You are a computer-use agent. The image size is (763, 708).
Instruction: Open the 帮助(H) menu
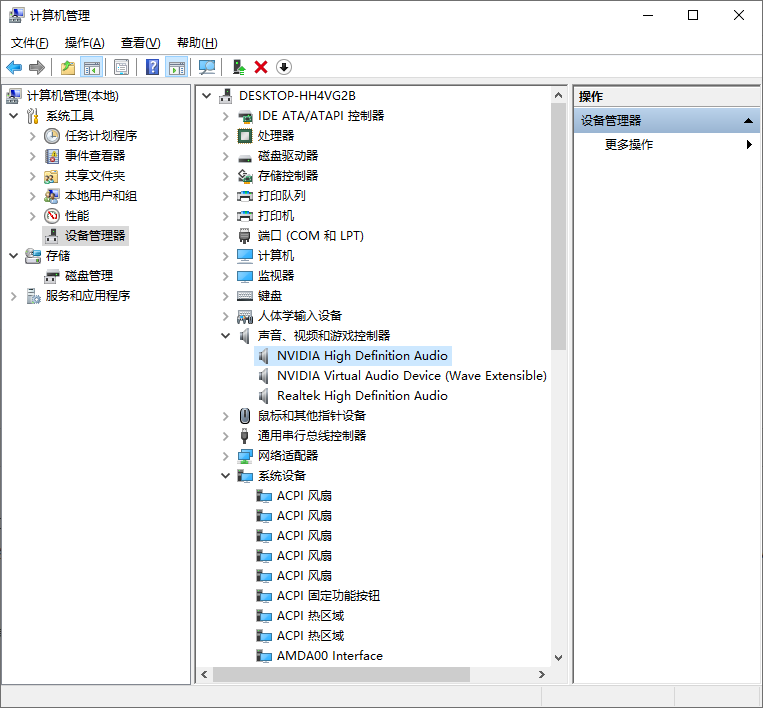(197, 43)
